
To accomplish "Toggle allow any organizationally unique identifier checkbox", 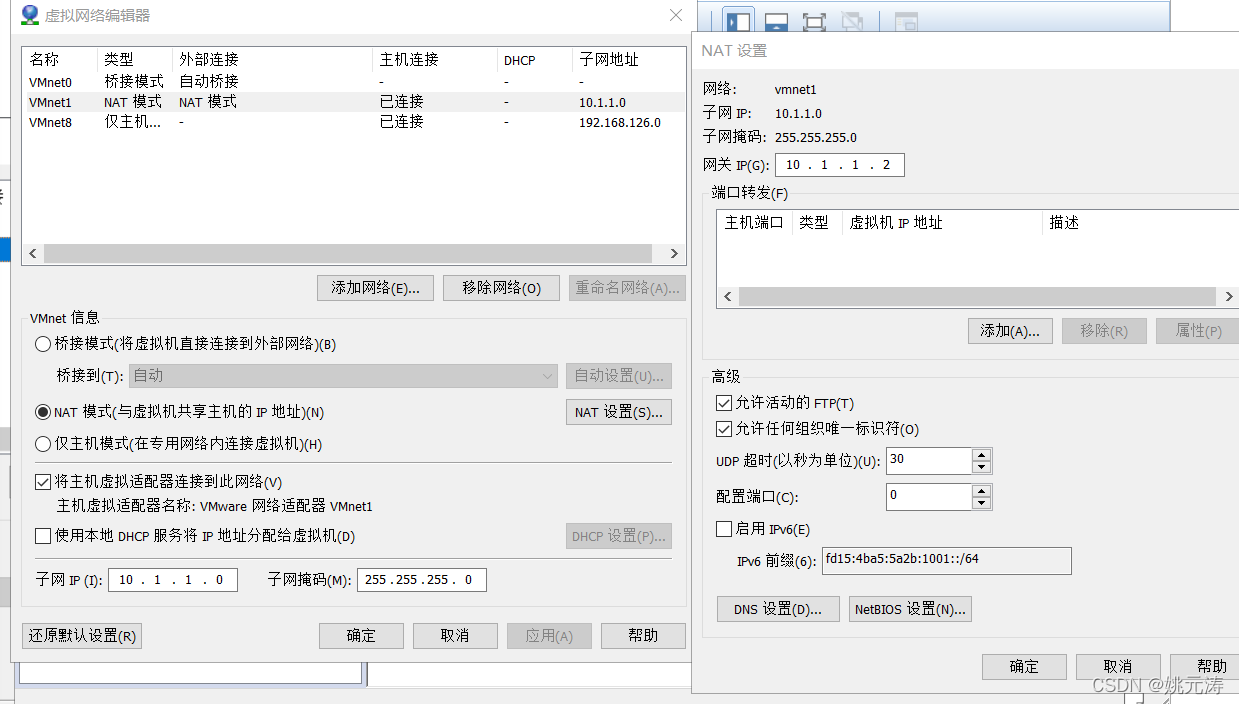I will pyautogui.click(x=724, y=429).
